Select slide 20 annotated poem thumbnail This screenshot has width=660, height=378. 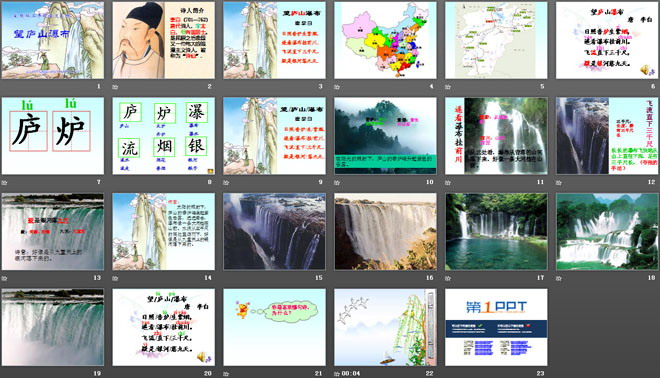(163, 327)
